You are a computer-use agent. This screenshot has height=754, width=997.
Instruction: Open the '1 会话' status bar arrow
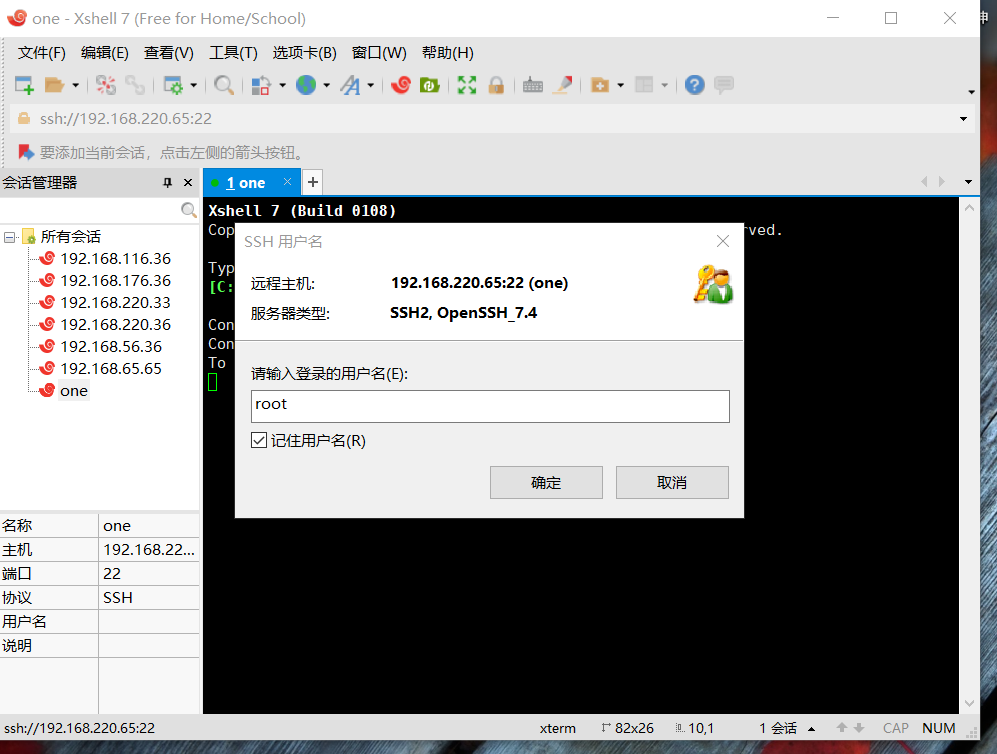tap(811, 729)
